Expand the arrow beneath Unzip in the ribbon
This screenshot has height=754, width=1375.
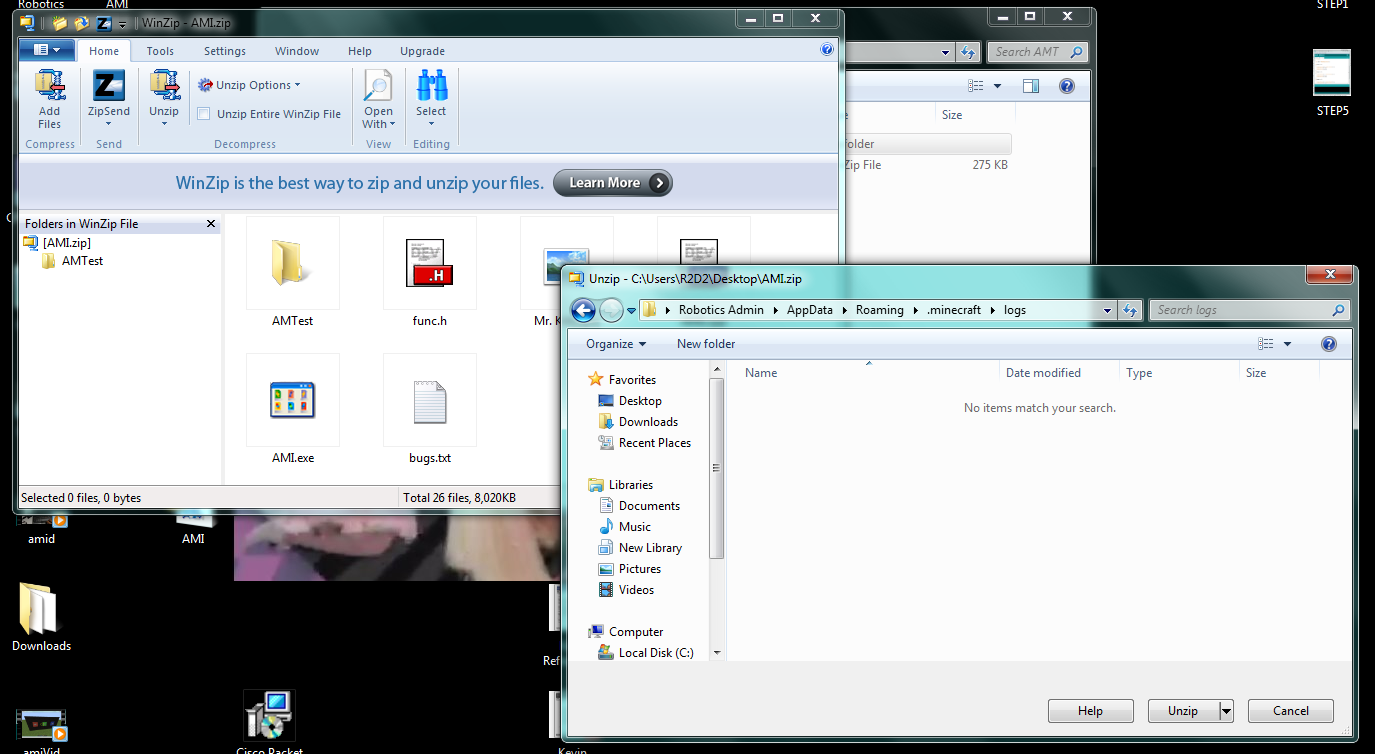tap(164, 126)
